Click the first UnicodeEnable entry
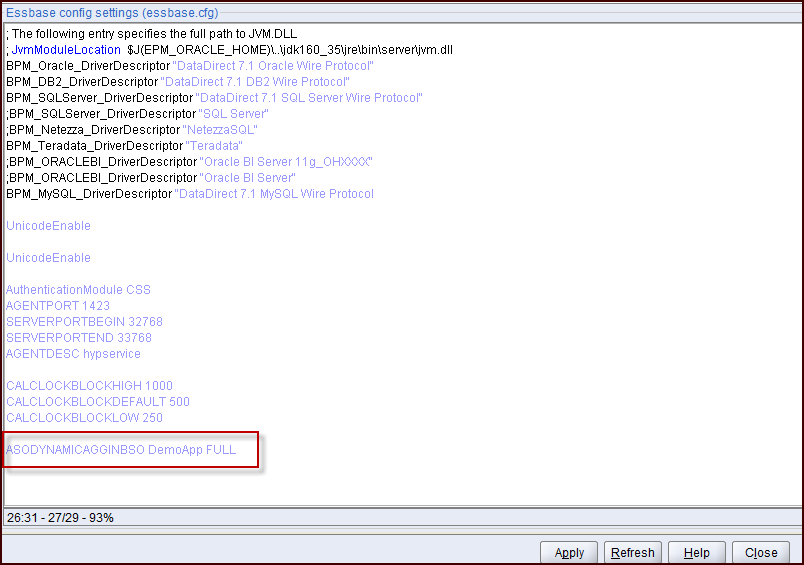804x565 pixels. tap(48, 226)
